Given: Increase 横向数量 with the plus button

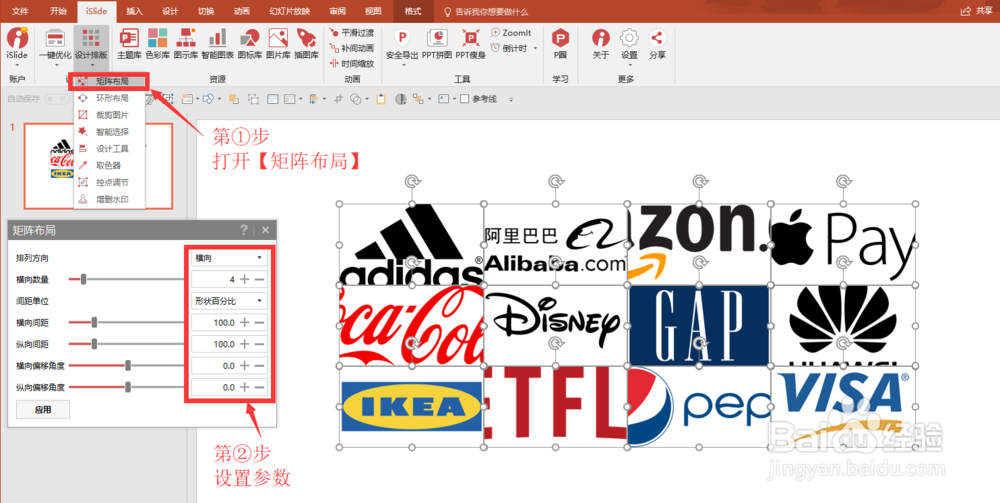Looking at the screenshot, I should [244, 279].
